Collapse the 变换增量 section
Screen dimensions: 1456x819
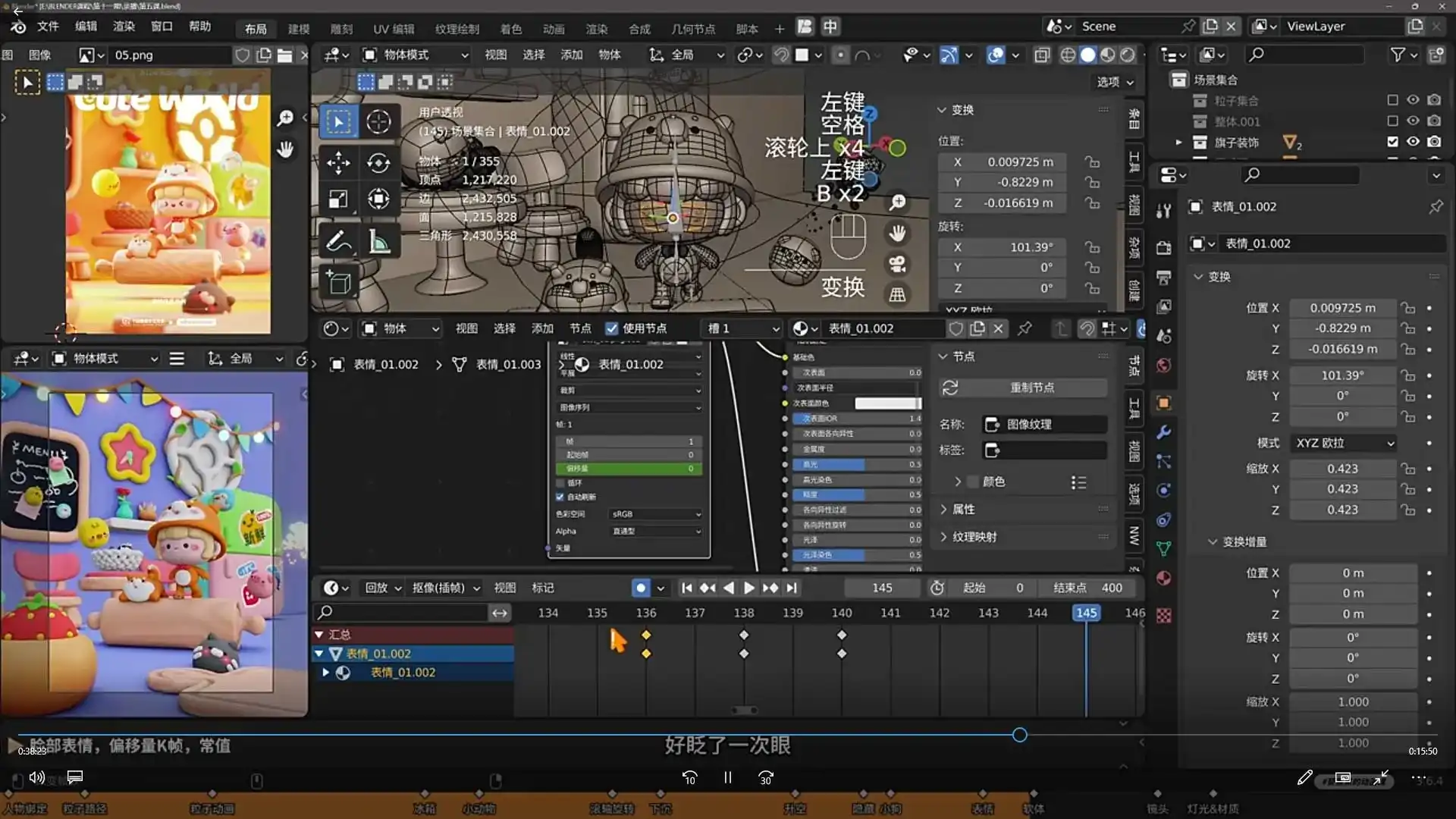tap(1244, 542)
